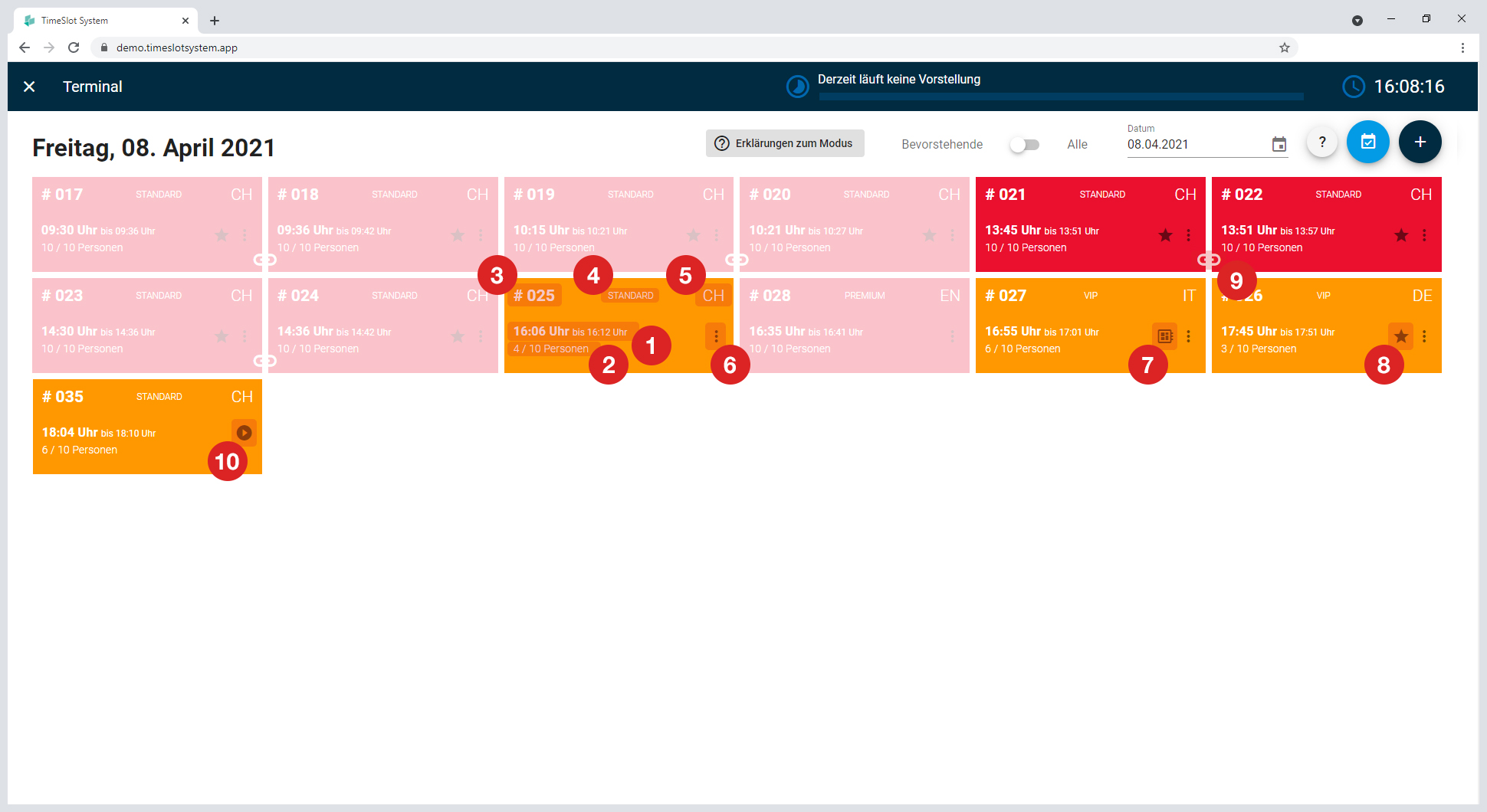Click the question mark help button
The width and height of the screenshot is (1487, 812).
tap(1322, 142)
